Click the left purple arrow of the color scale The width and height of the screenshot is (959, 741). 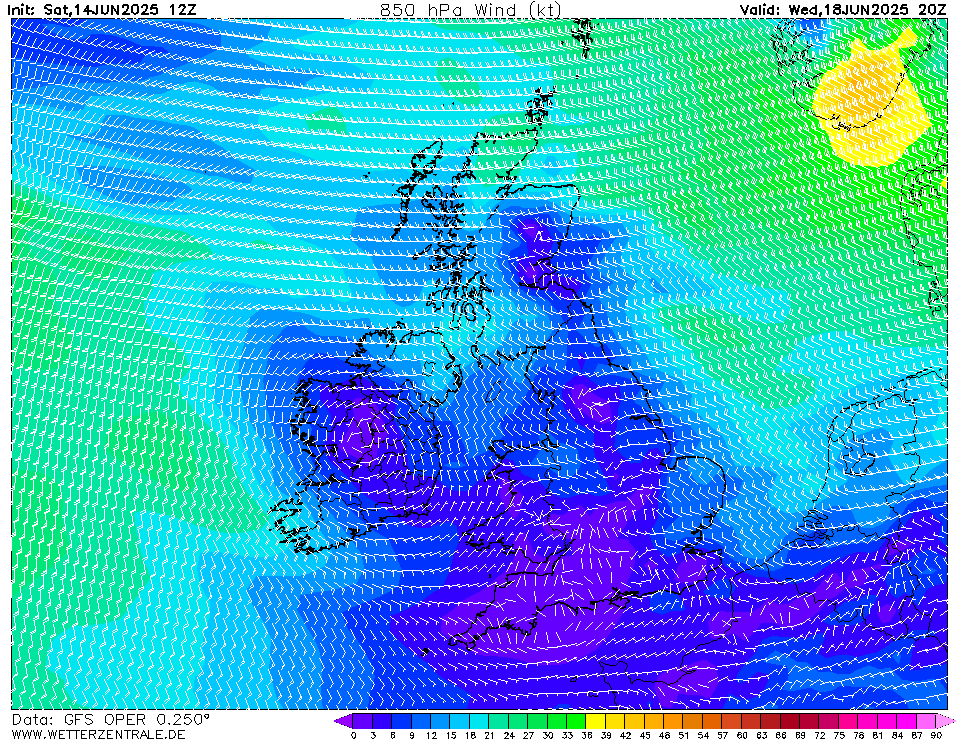point(343,721)
